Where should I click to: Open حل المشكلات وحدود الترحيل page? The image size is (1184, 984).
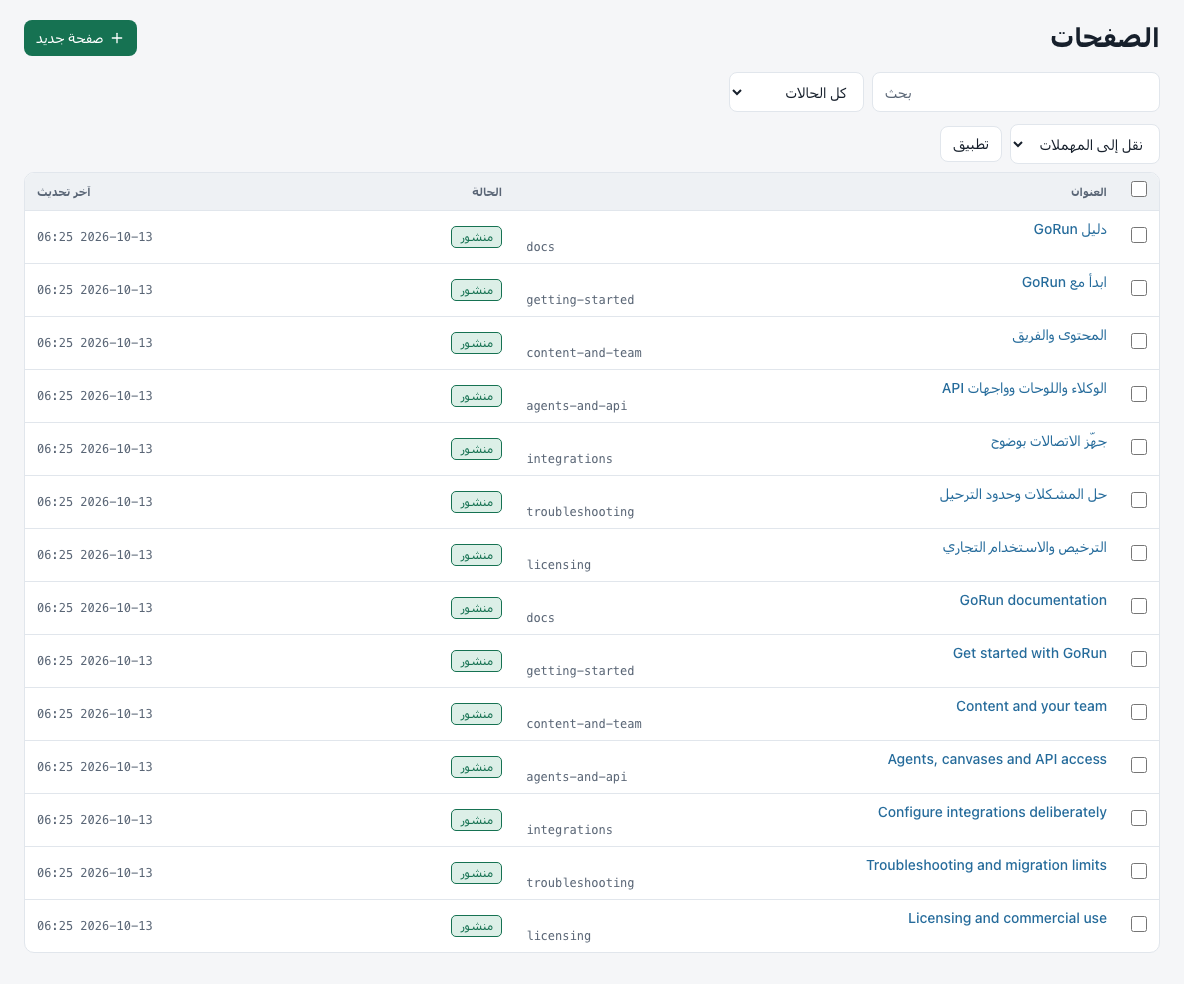[1023, 494]
